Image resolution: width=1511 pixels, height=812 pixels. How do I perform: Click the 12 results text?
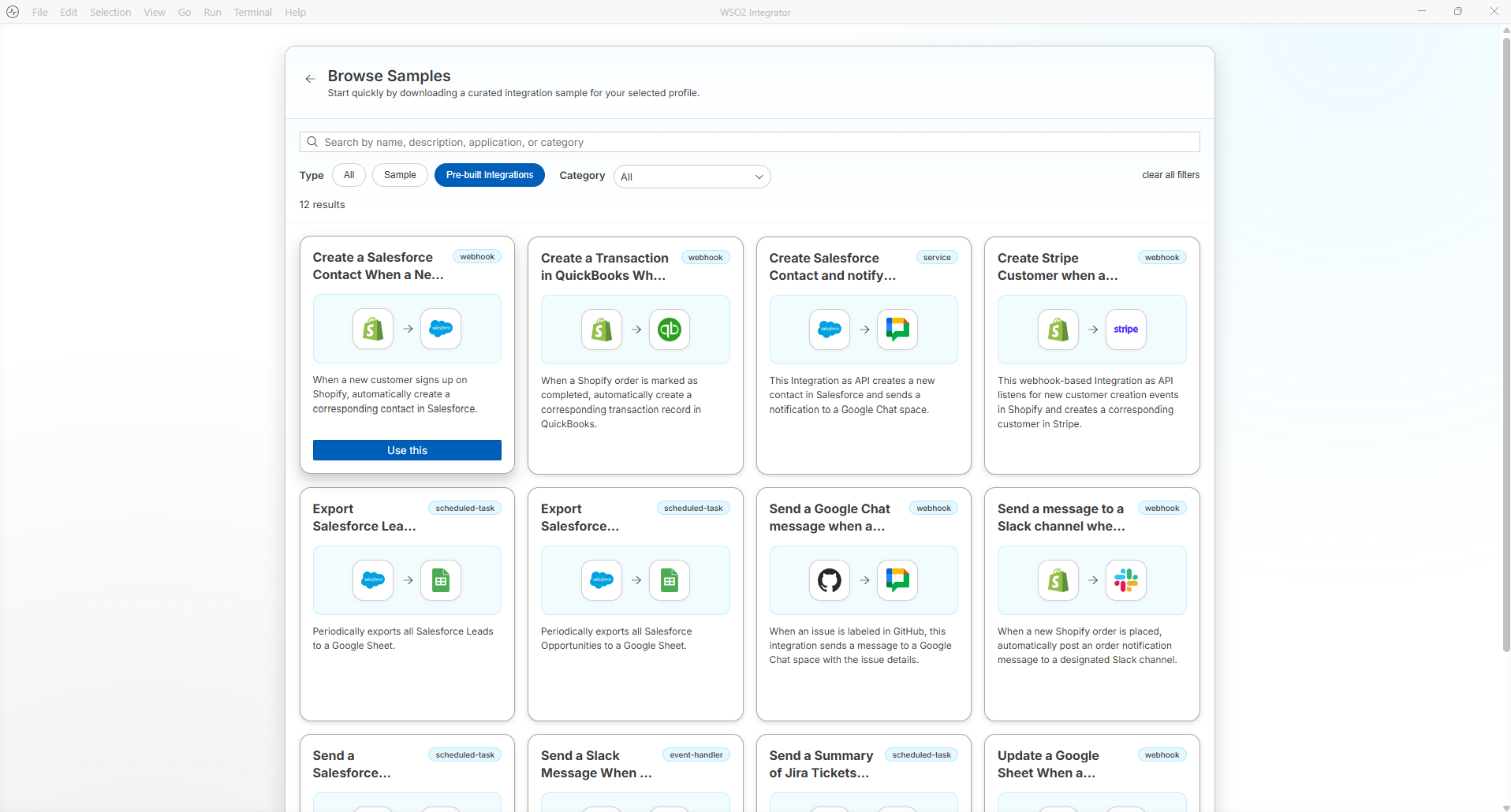tap(322, 205)
